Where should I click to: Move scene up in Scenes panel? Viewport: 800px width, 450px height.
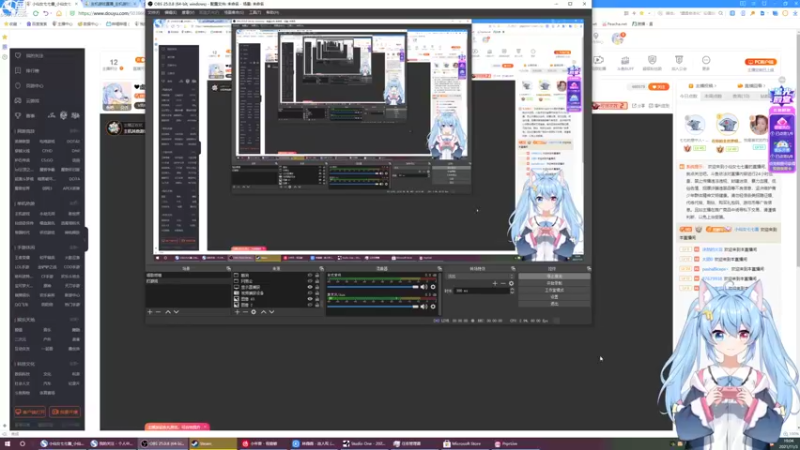168,312
